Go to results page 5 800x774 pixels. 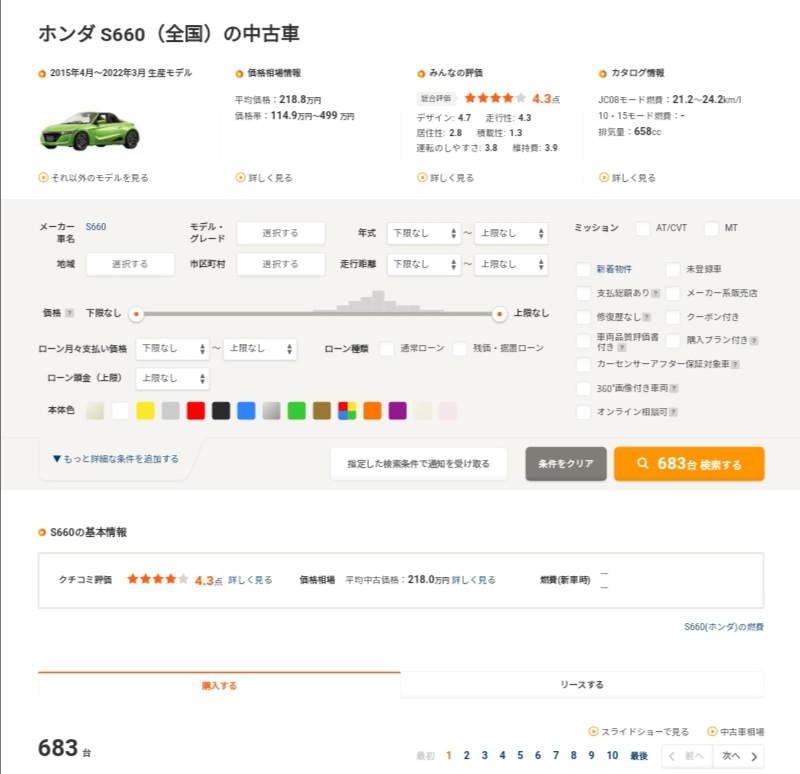tap(520, 755)
